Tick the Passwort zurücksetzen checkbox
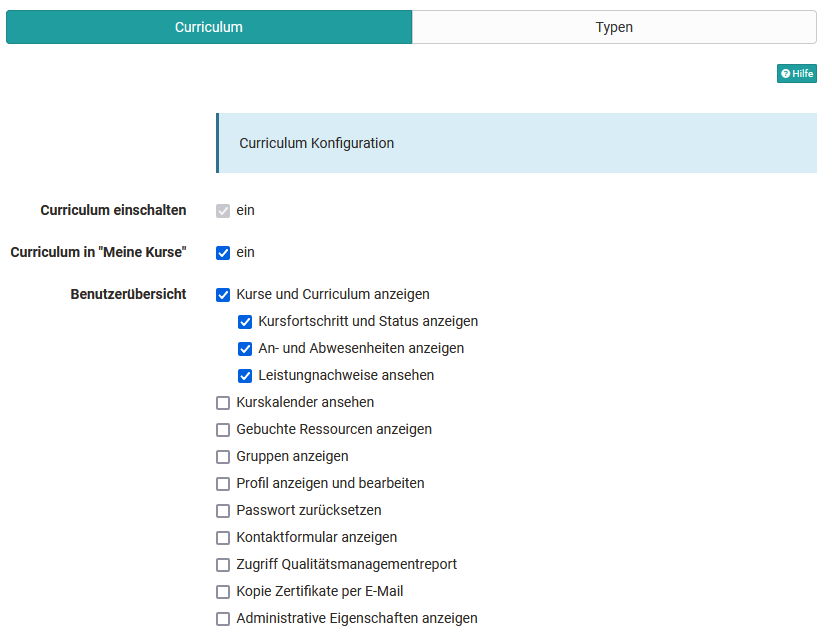The height and width of the screenshot is (643, 832). [x=223, y=511]
